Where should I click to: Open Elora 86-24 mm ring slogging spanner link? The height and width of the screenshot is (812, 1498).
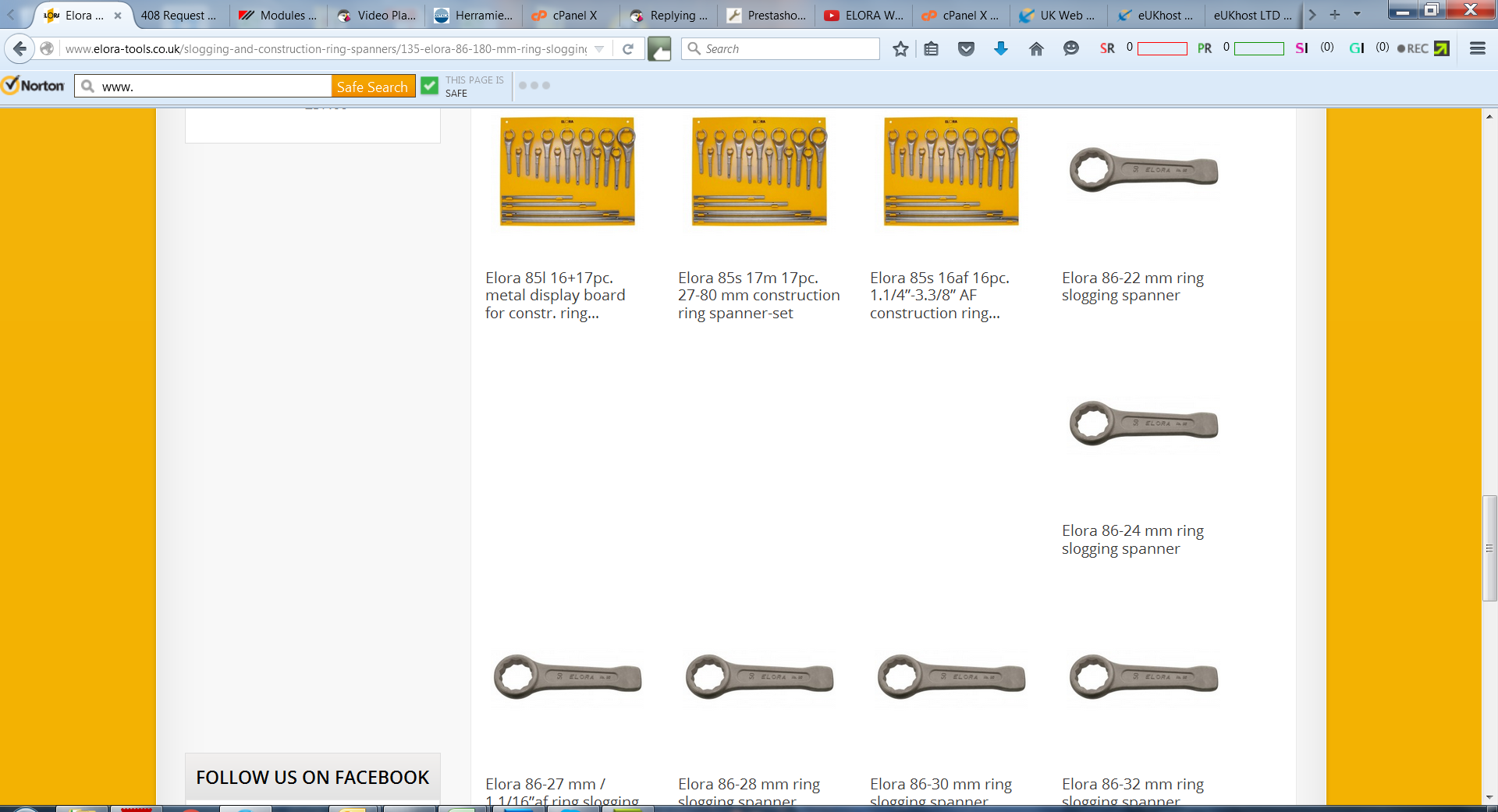tap(1133, 540)
